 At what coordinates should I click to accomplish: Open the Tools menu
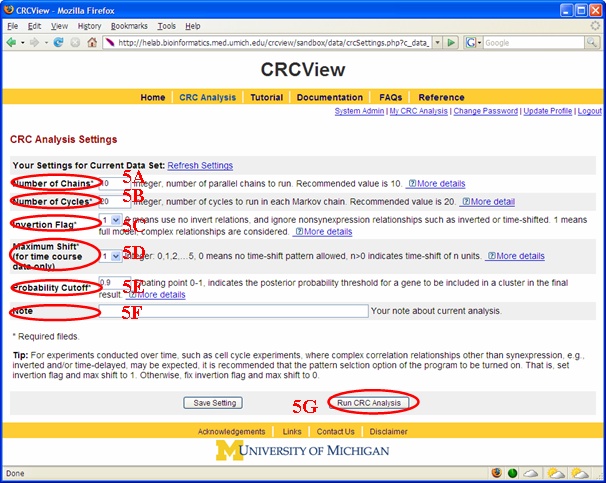[167, 26]
